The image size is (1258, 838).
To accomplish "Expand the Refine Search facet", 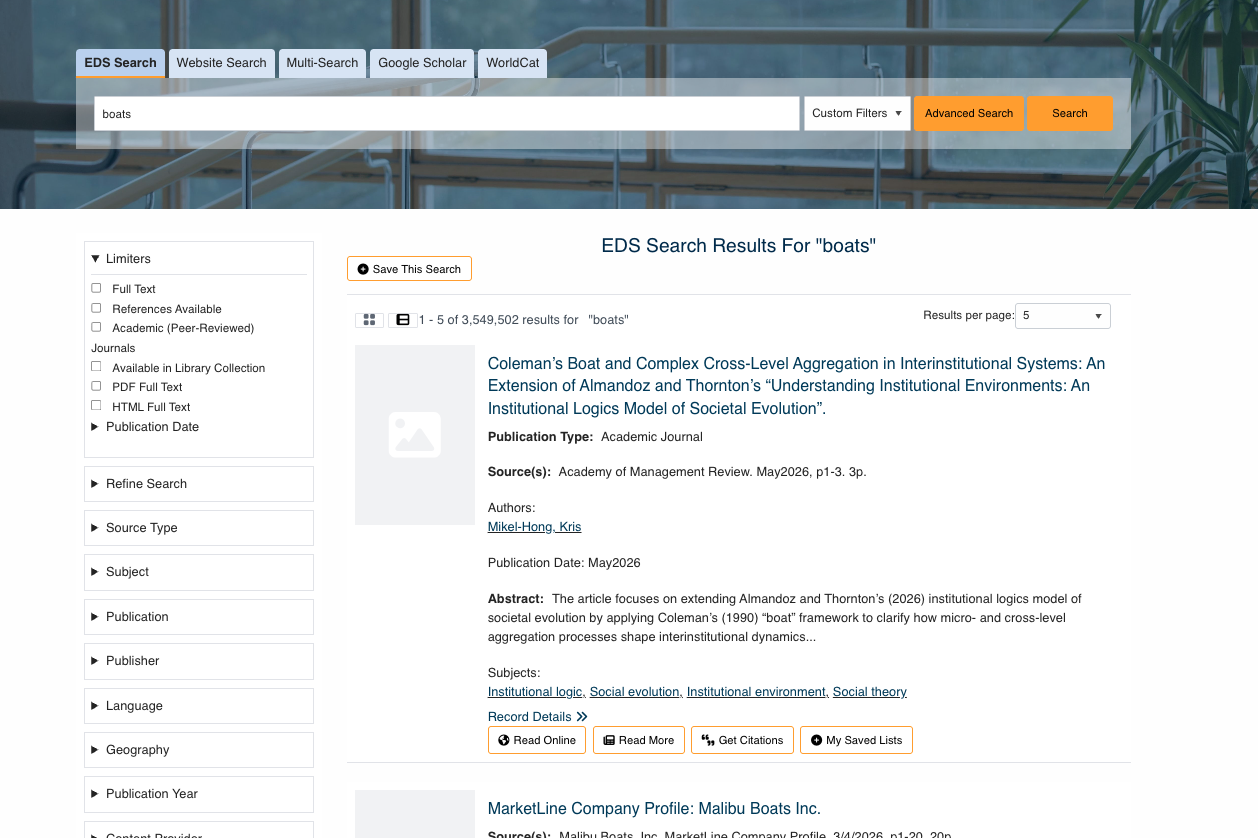I will tap(199, 484).
